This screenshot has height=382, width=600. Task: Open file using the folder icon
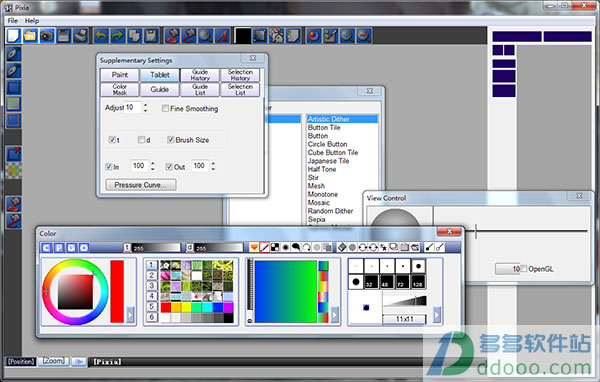[x=30, y=36]
